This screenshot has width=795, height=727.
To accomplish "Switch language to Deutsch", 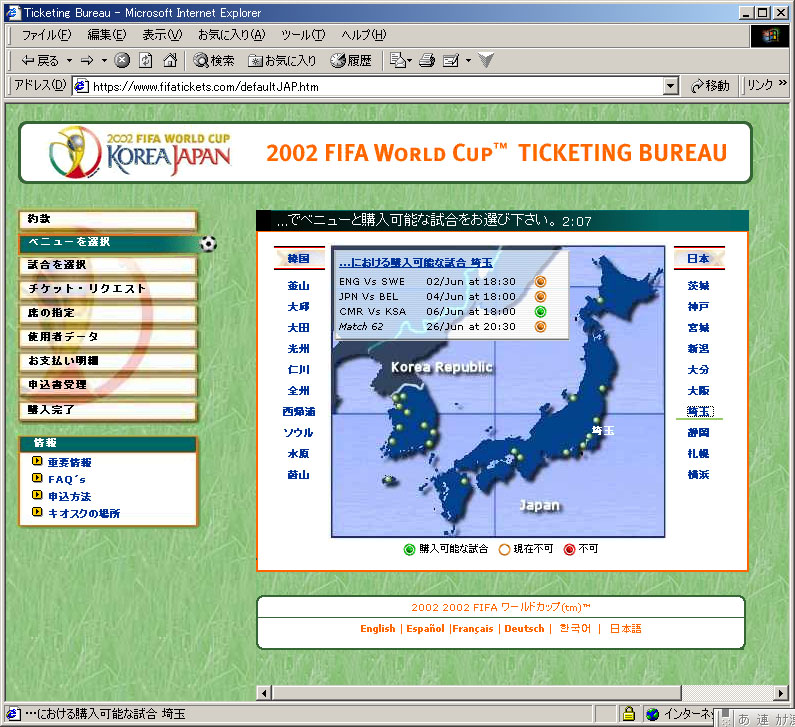I will click(524, 629).
